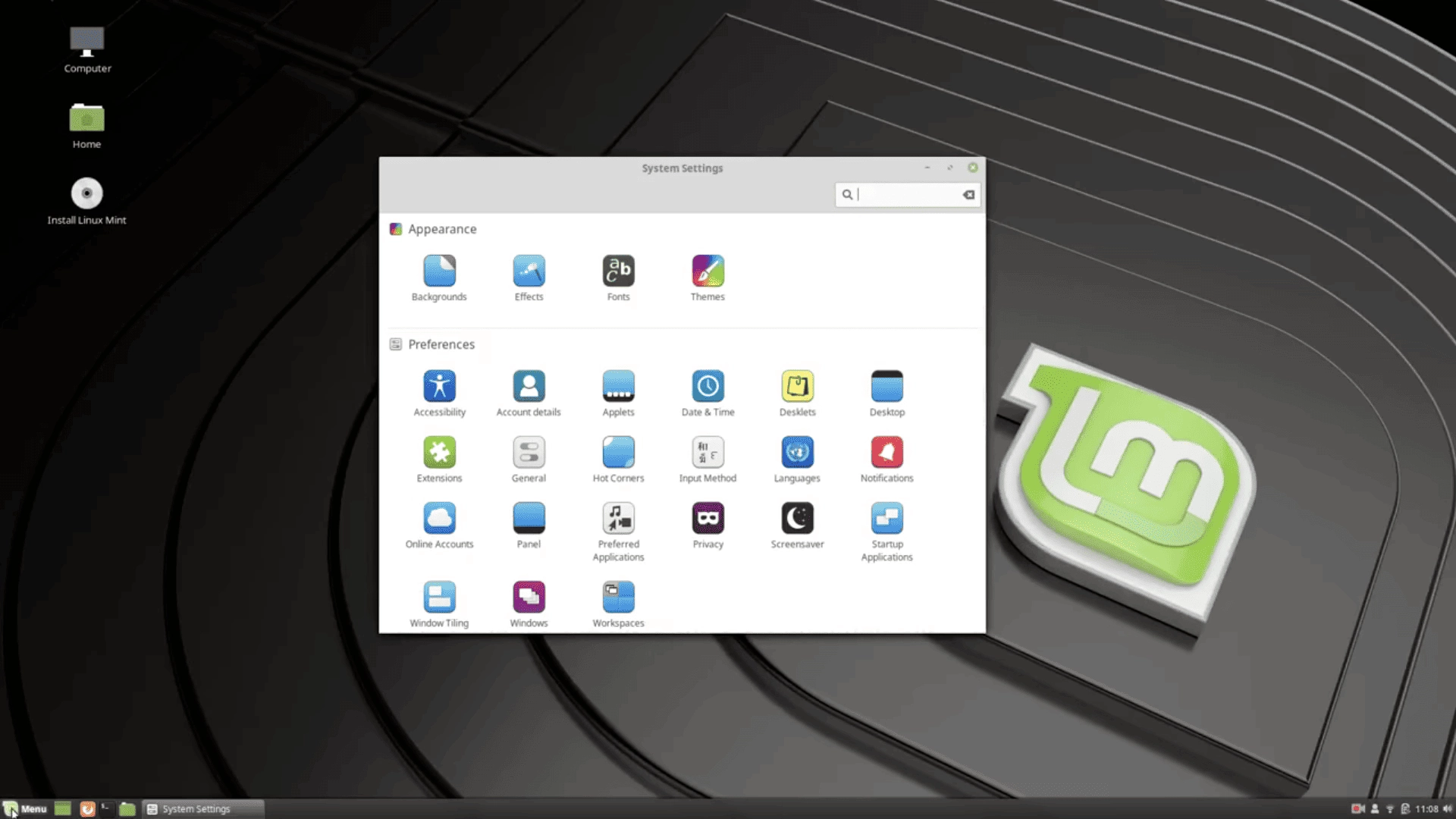
Task: Open Desktop preferences
Action: tap(886, 394)
